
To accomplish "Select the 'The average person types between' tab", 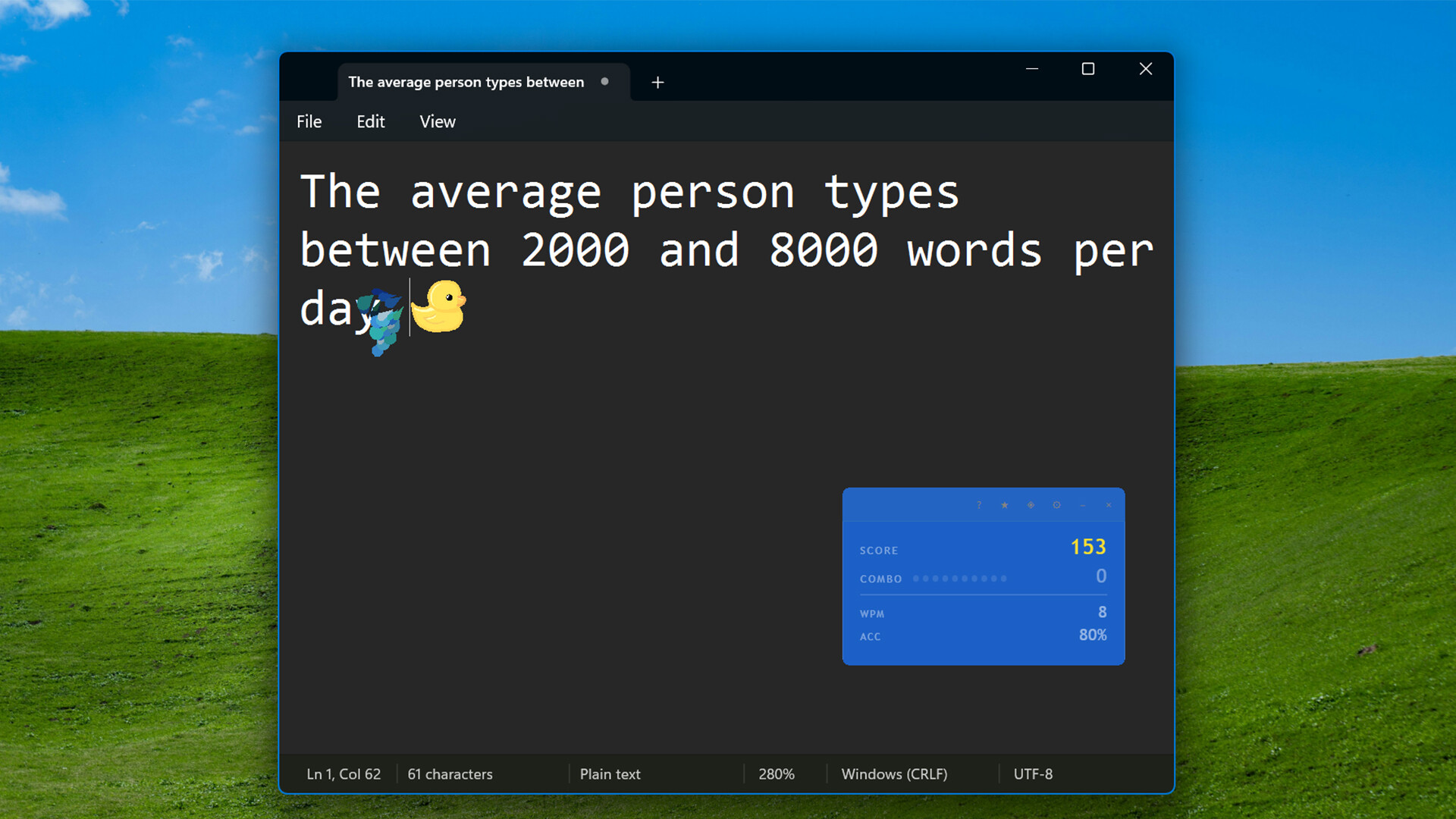I will (x=483, y=82).
